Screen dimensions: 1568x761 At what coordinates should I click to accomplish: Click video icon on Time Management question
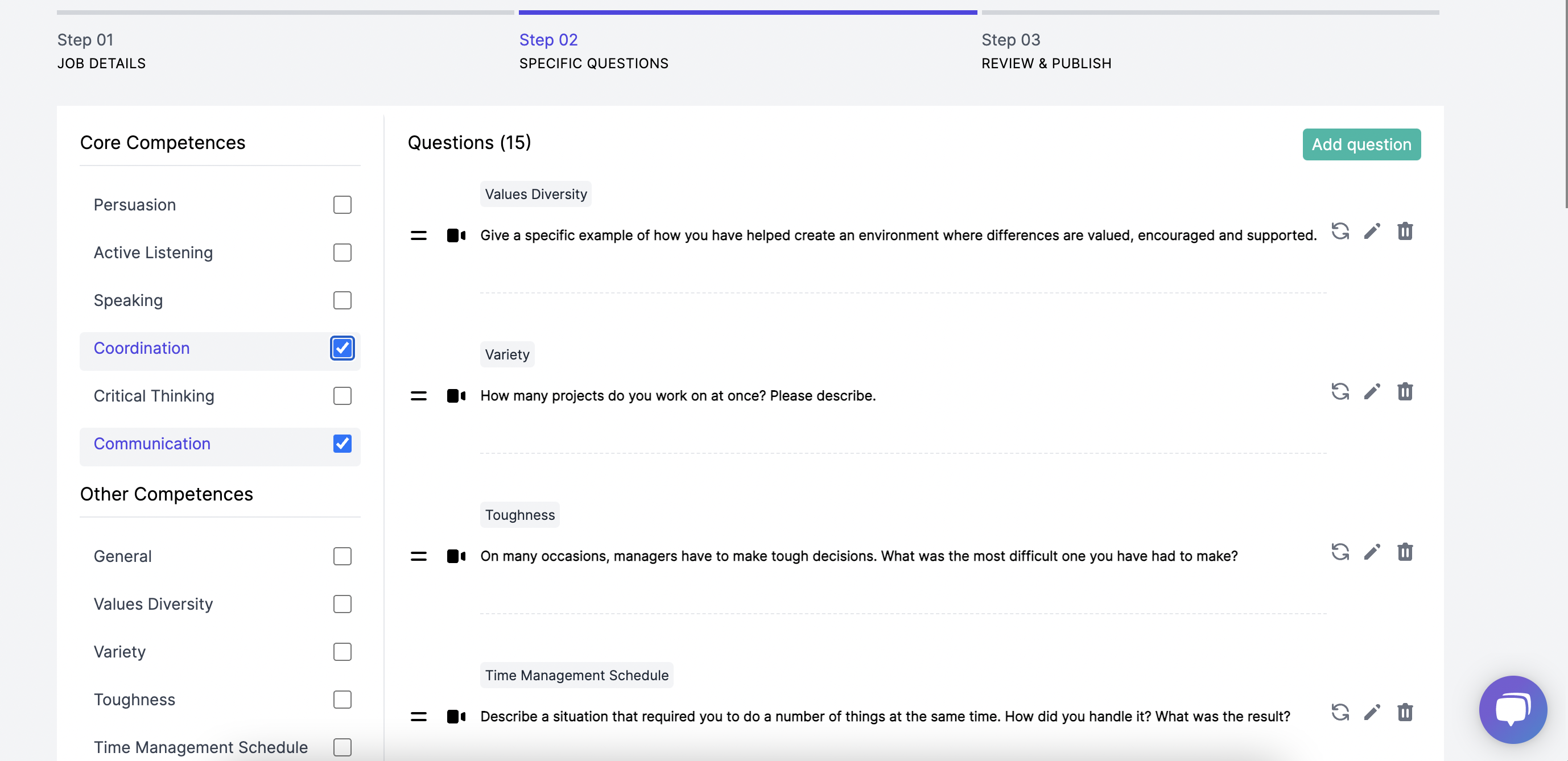[456, 717]
